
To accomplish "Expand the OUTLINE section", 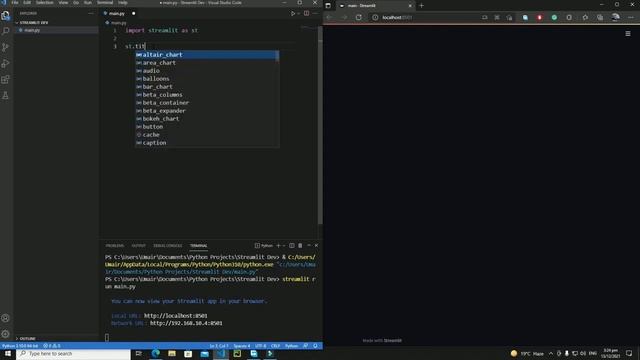I will tap(28, 338).
